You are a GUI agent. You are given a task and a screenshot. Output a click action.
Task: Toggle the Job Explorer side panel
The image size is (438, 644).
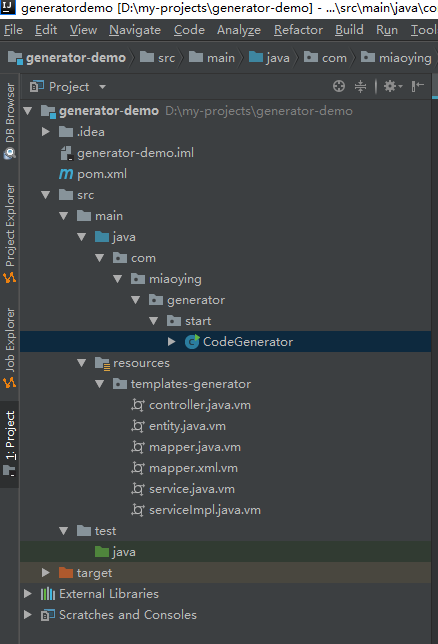(x=10, y=347)
